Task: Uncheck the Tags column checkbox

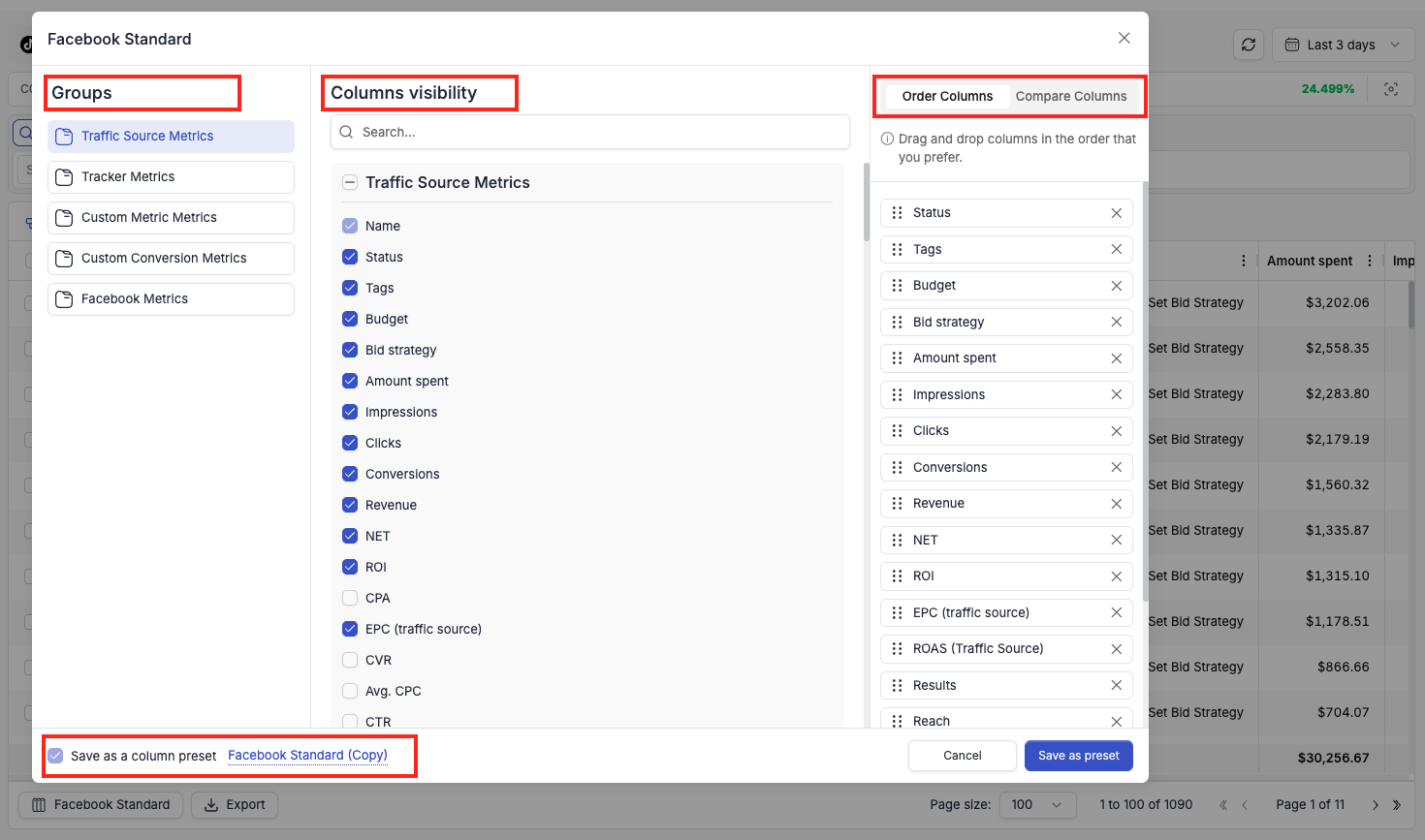Action: pyautogui.click(x=350, y=288)
